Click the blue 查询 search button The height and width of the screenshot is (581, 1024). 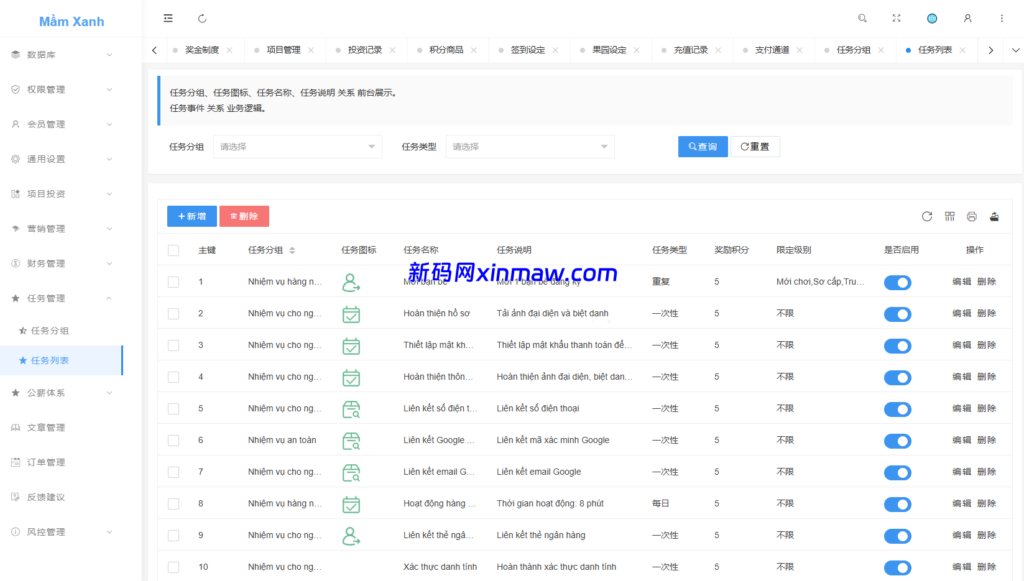(703, 147)
